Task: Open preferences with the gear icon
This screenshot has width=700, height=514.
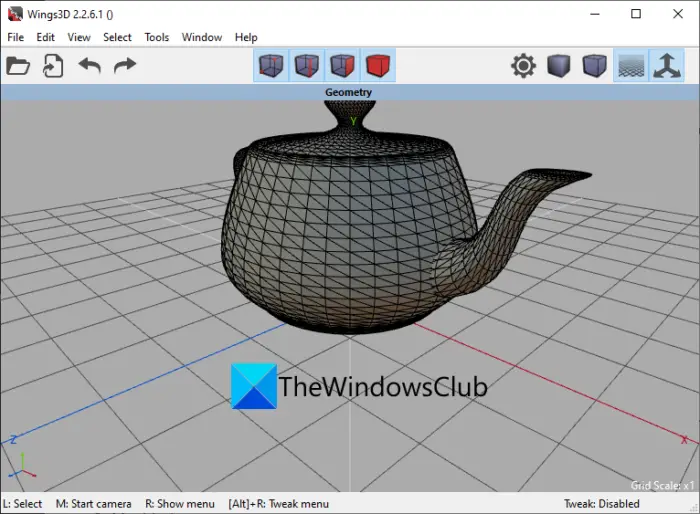Action: click(523, 66)
